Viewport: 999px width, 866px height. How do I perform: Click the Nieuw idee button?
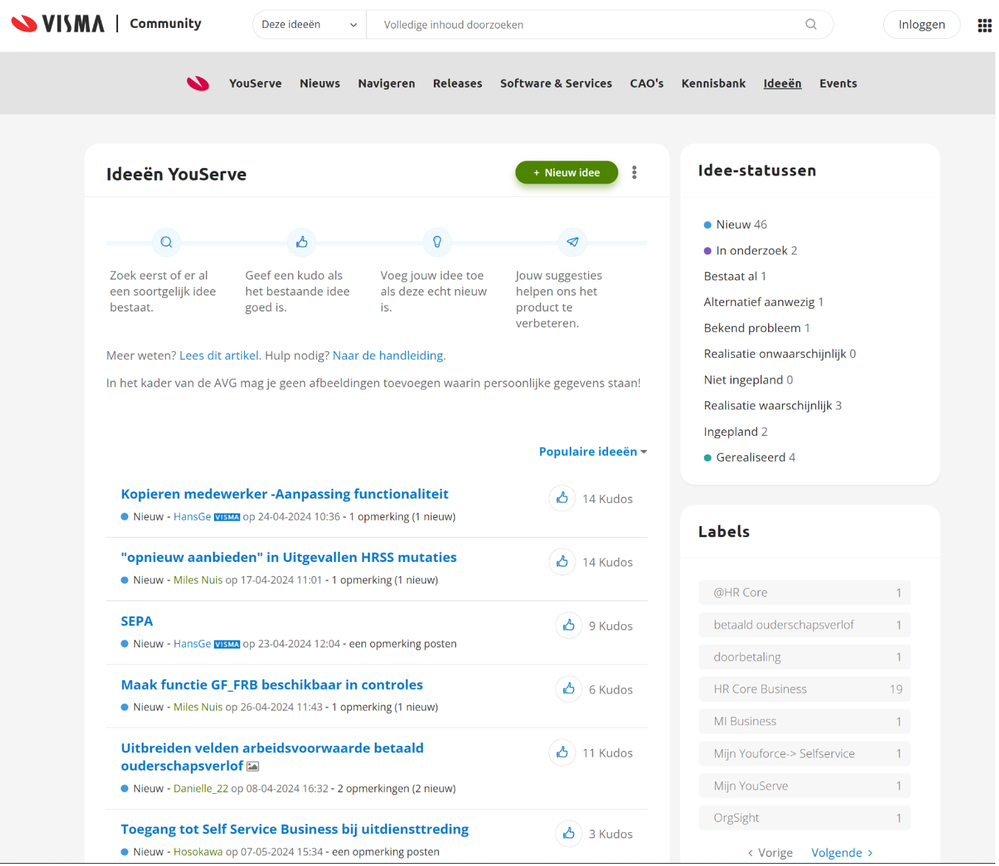point(566,173)
